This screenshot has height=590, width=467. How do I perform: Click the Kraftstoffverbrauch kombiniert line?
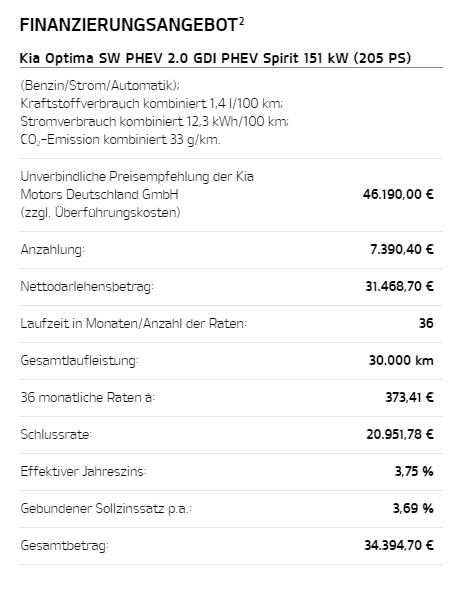152,103
